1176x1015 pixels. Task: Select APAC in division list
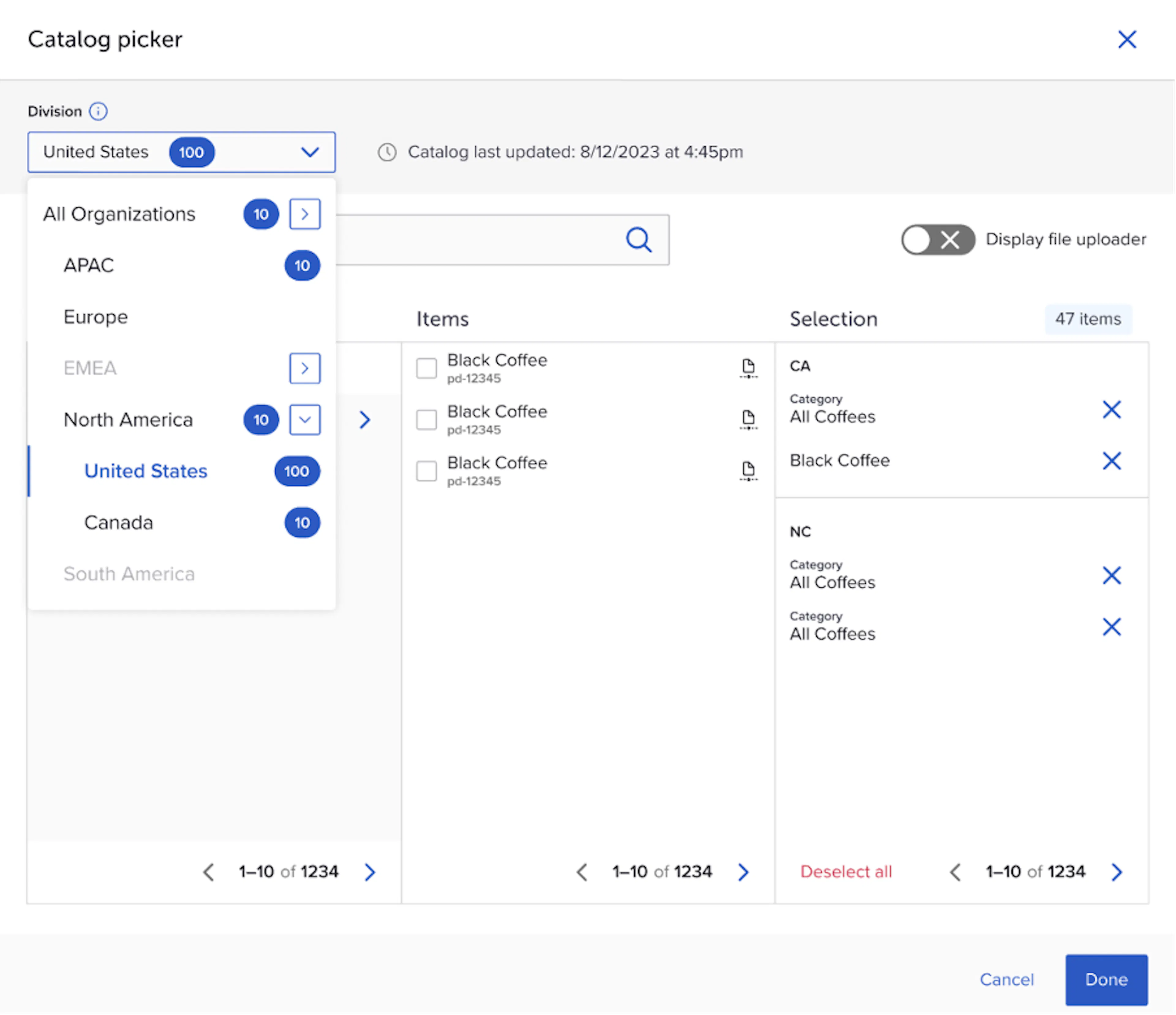[x=182, y=265]
